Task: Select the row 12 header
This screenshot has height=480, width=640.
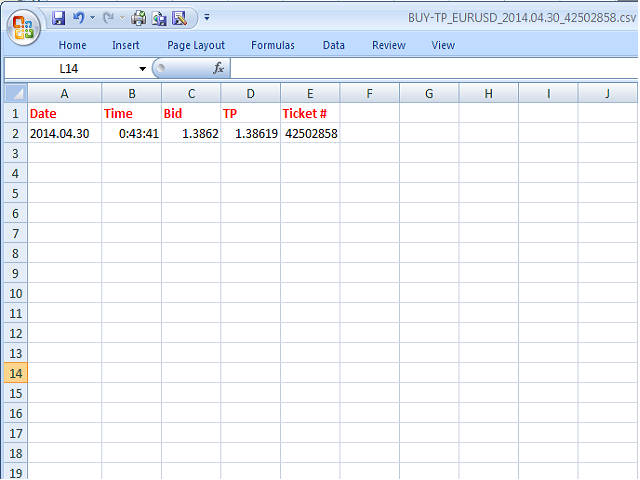Action: pyautogui.click(x=16, y=333)
